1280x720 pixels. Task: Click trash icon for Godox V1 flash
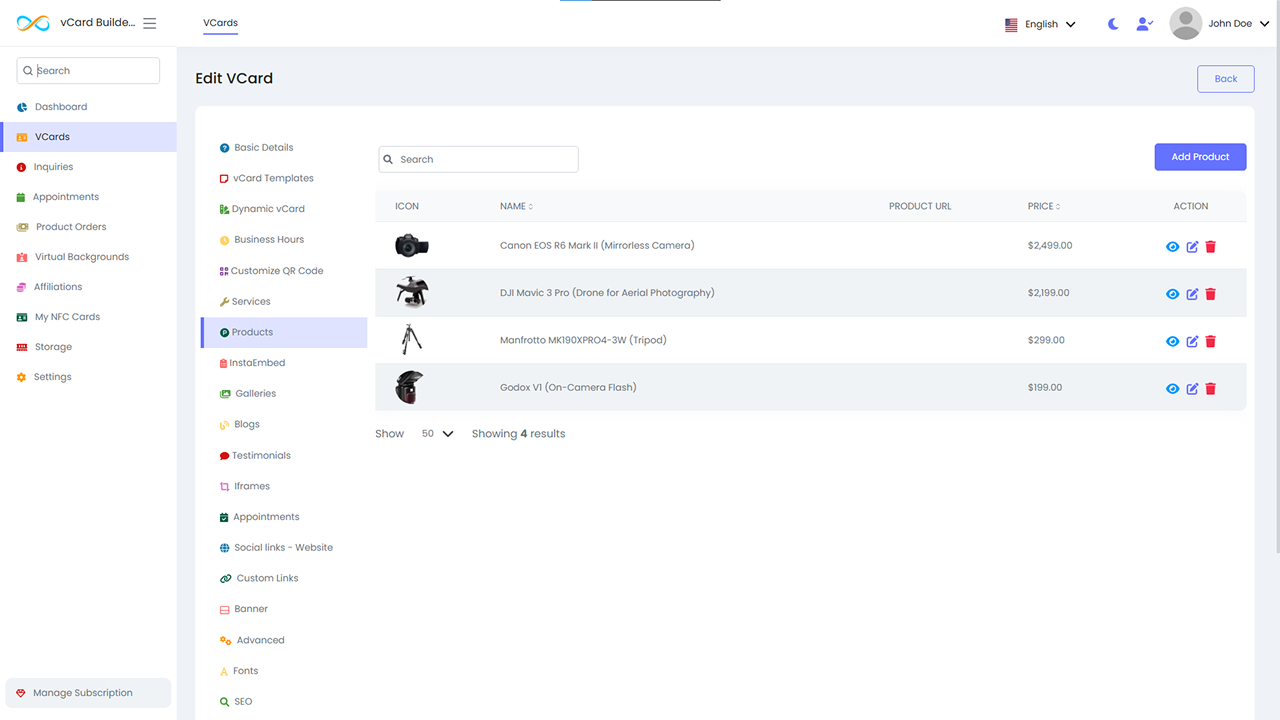pyautogui.click(x=1210, y=389)
